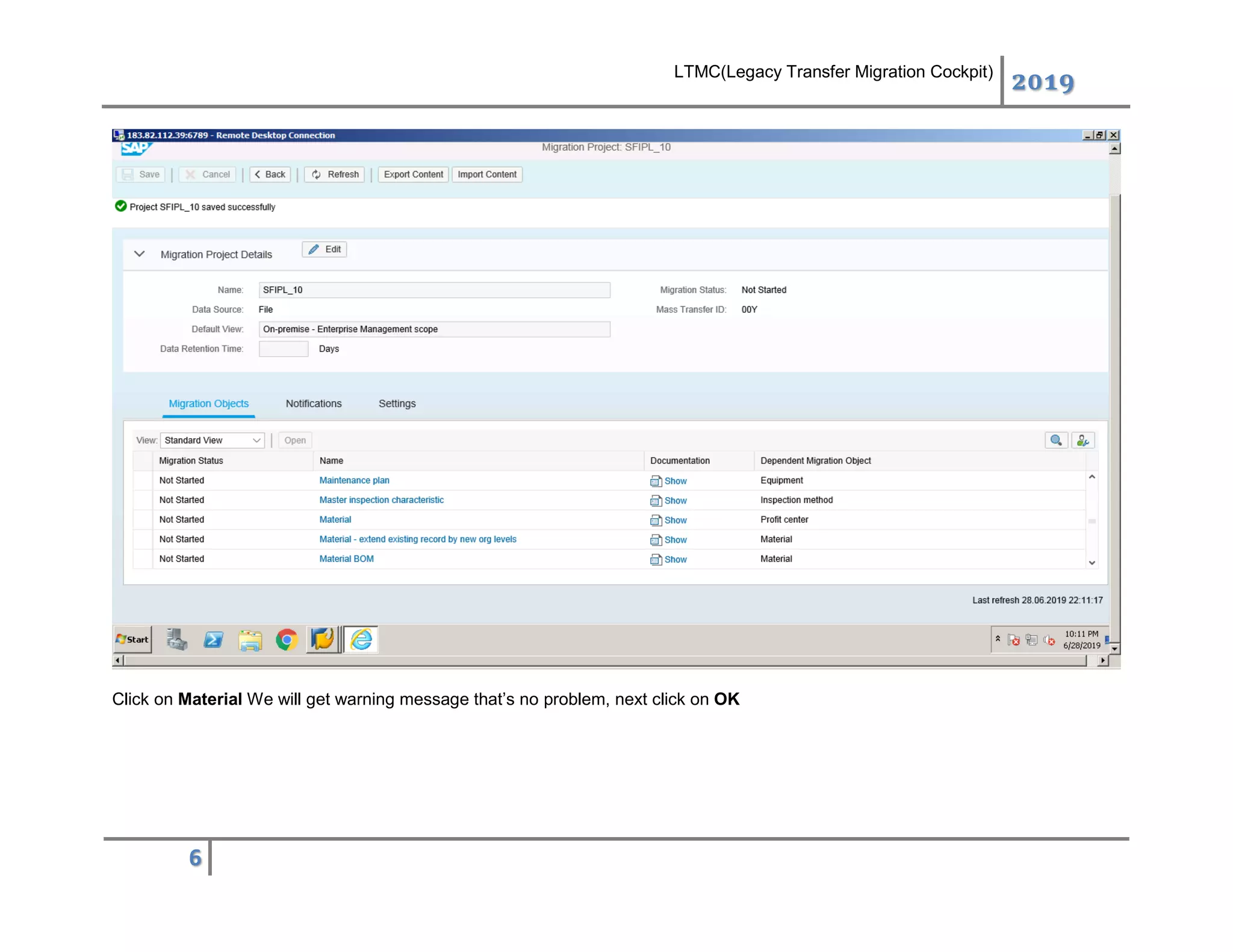The height and width of the screenshot is (952, 1233).
Task: Collapse the Migration Project Details section
Action: [x=140, y=254]
